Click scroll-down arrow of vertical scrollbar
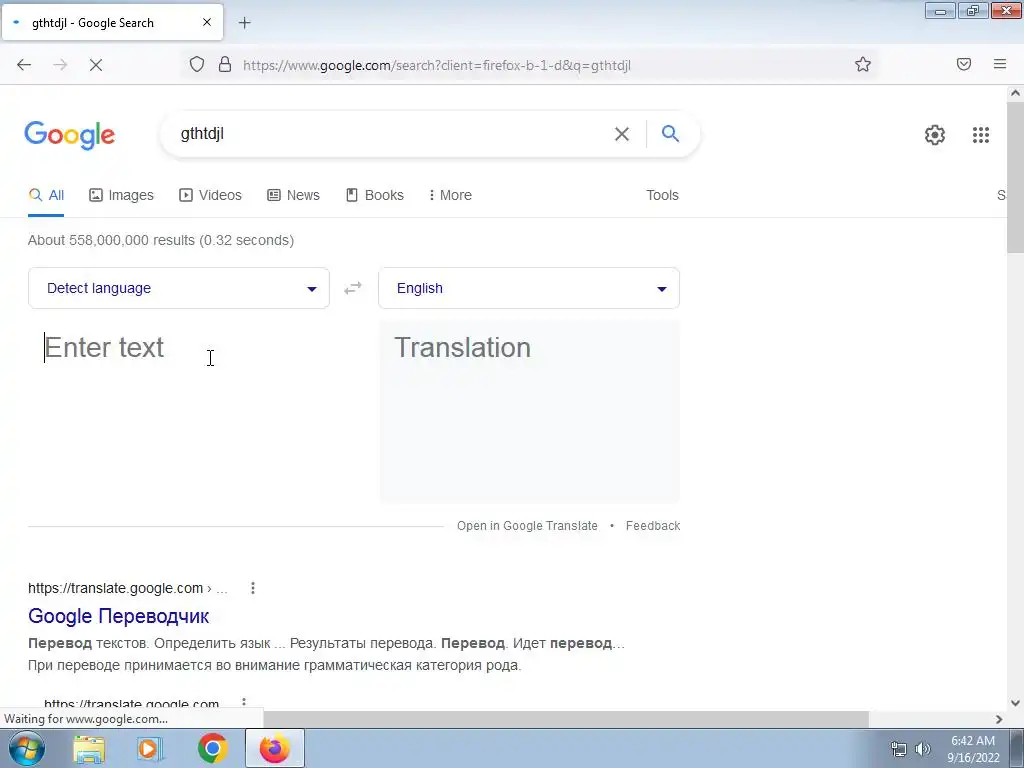Image resolution: width=1024 pixels, height=768 pixels. (x=1016, y=703)
